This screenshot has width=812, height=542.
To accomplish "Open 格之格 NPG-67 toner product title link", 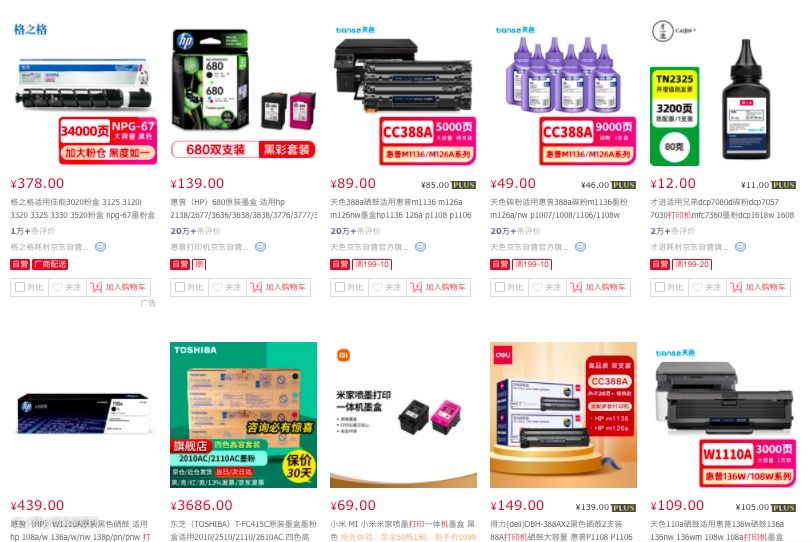I will tap(83, 209).
